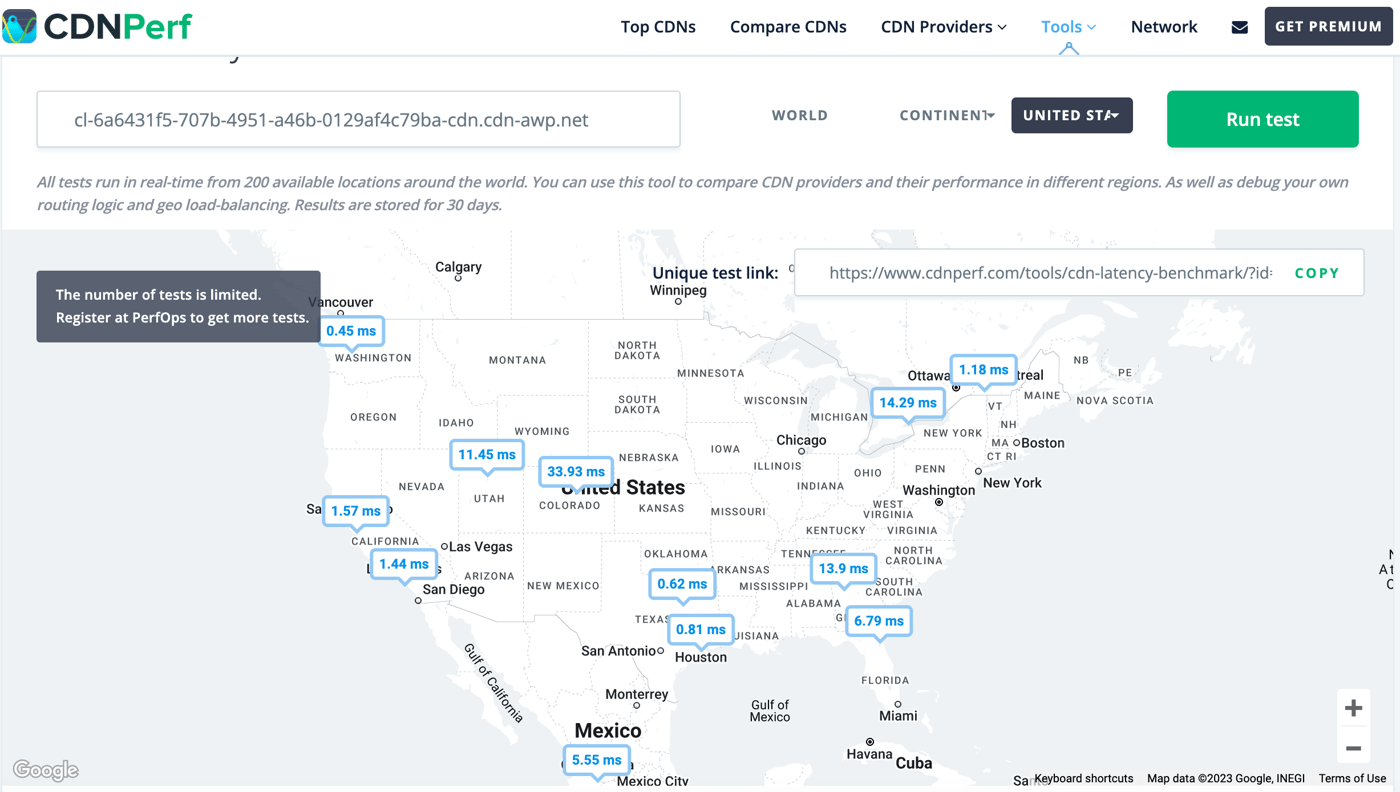Focus the CDN hostname input field
Viewport: 1400px width, 792px height.
[x=358, y=119]
